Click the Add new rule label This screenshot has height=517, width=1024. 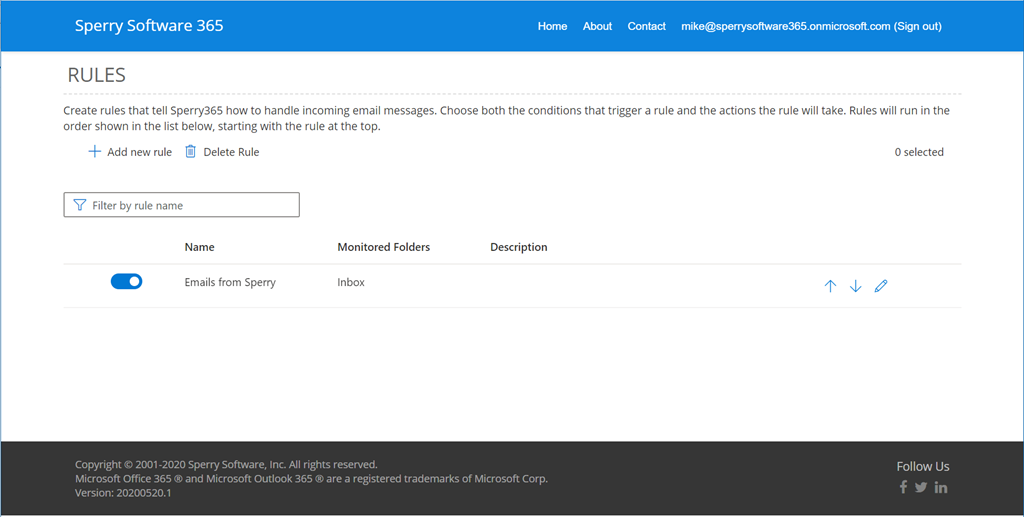(140, 152)
